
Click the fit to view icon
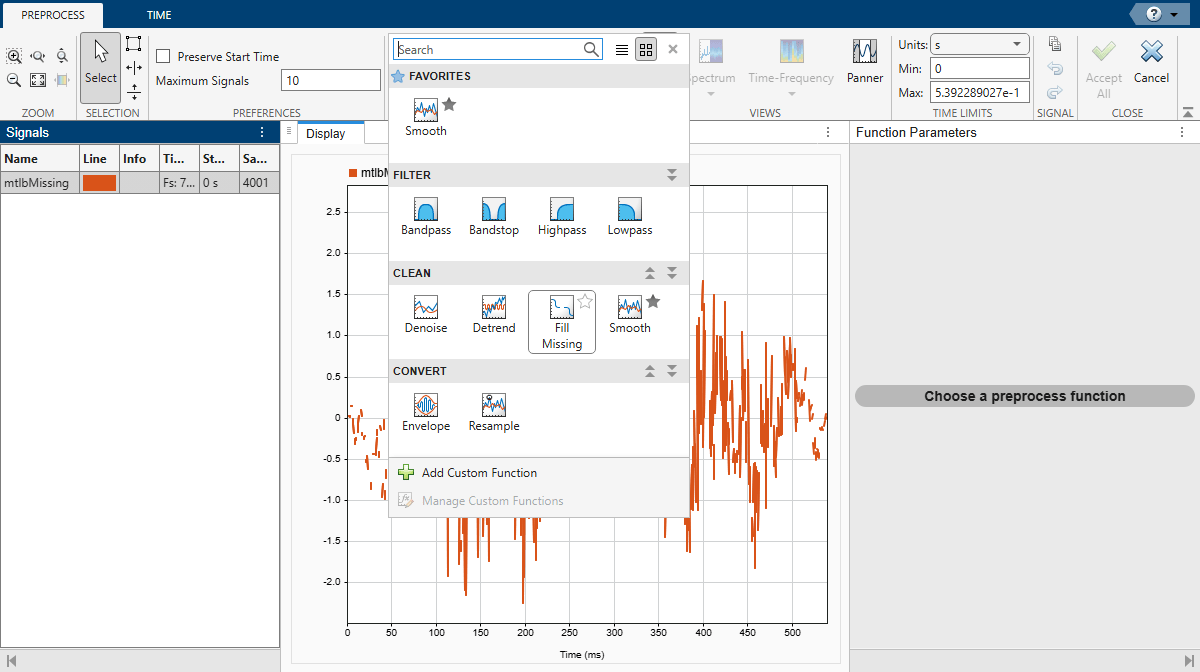tap(38, 80)
